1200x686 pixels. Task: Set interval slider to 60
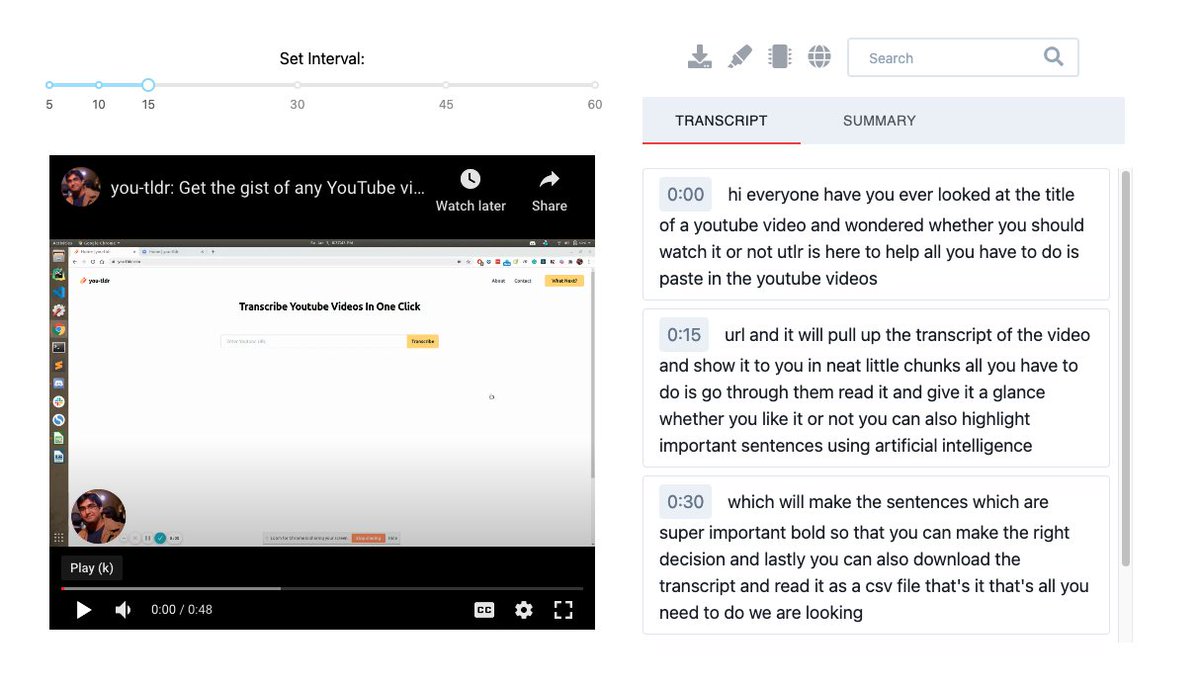coord(595,85)
